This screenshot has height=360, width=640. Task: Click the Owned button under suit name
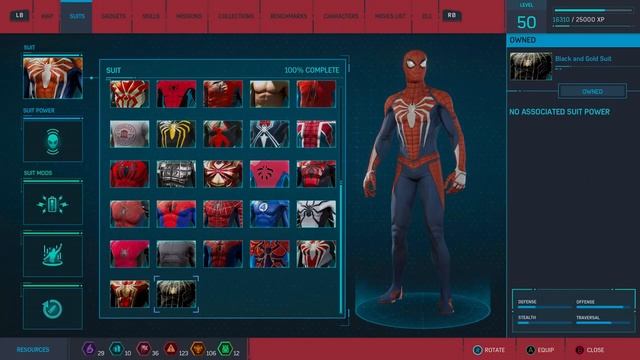(592, 91)
